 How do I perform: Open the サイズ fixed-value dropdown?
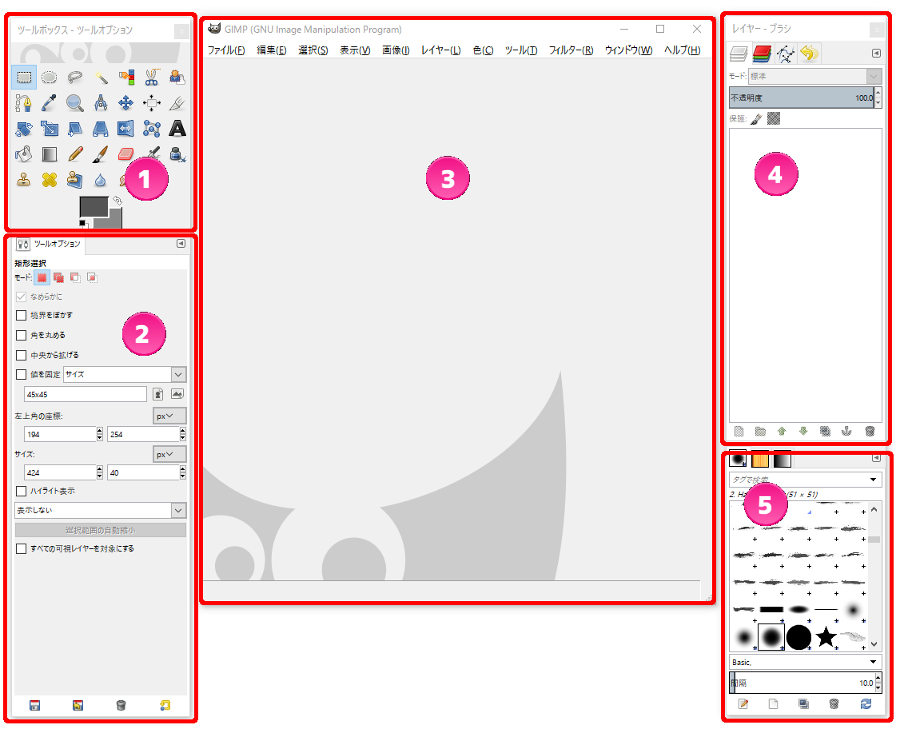[x=125, y=374]
